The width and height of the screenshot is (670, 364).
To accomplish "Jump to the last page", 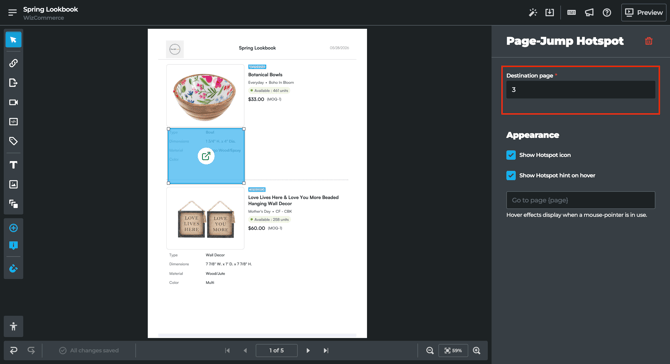I will (326, 351).
